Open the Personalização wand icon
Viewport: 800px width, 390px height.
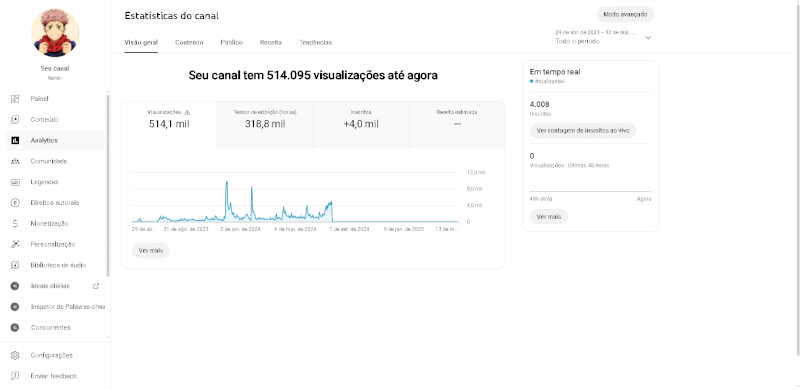(15, 245)
